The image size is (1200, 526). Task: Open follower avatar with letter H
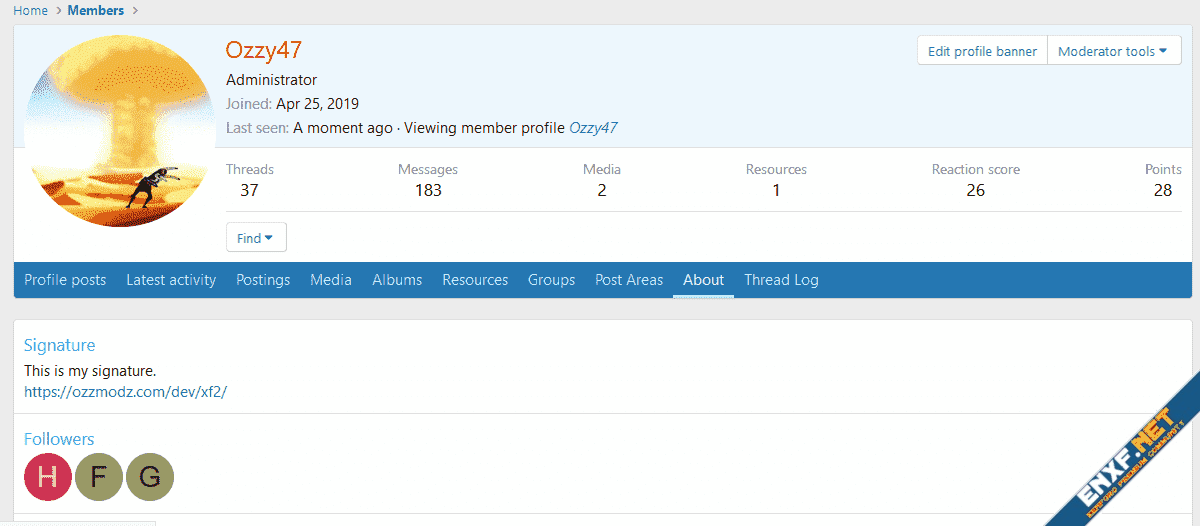(48, 477)
